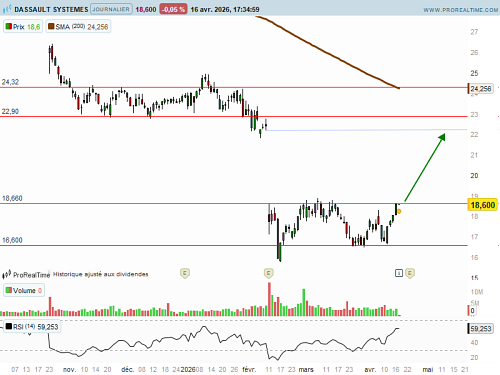The height and width of the screenshot is (375, 500).
Task: Click 20 on the price axis
Action: [x=474, y=176]
